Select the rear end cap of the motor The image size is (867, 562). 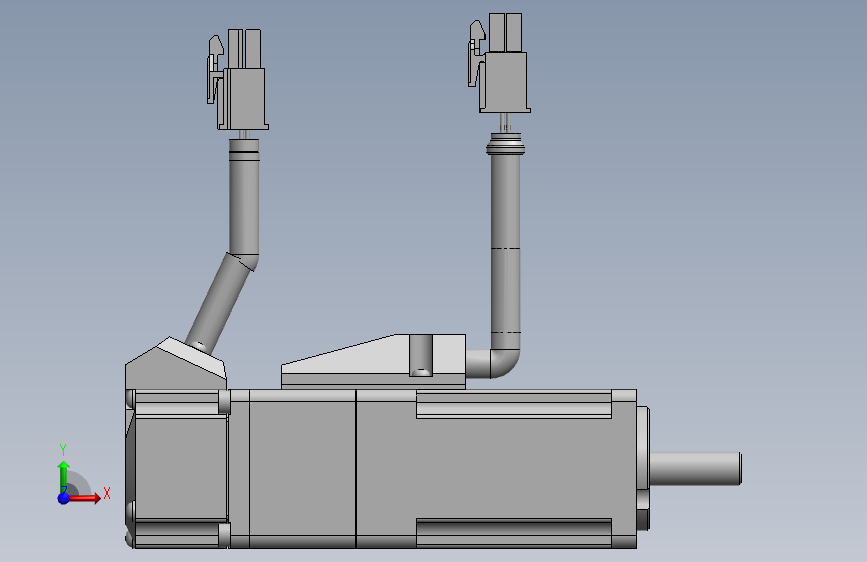click(x=178, y=469)
